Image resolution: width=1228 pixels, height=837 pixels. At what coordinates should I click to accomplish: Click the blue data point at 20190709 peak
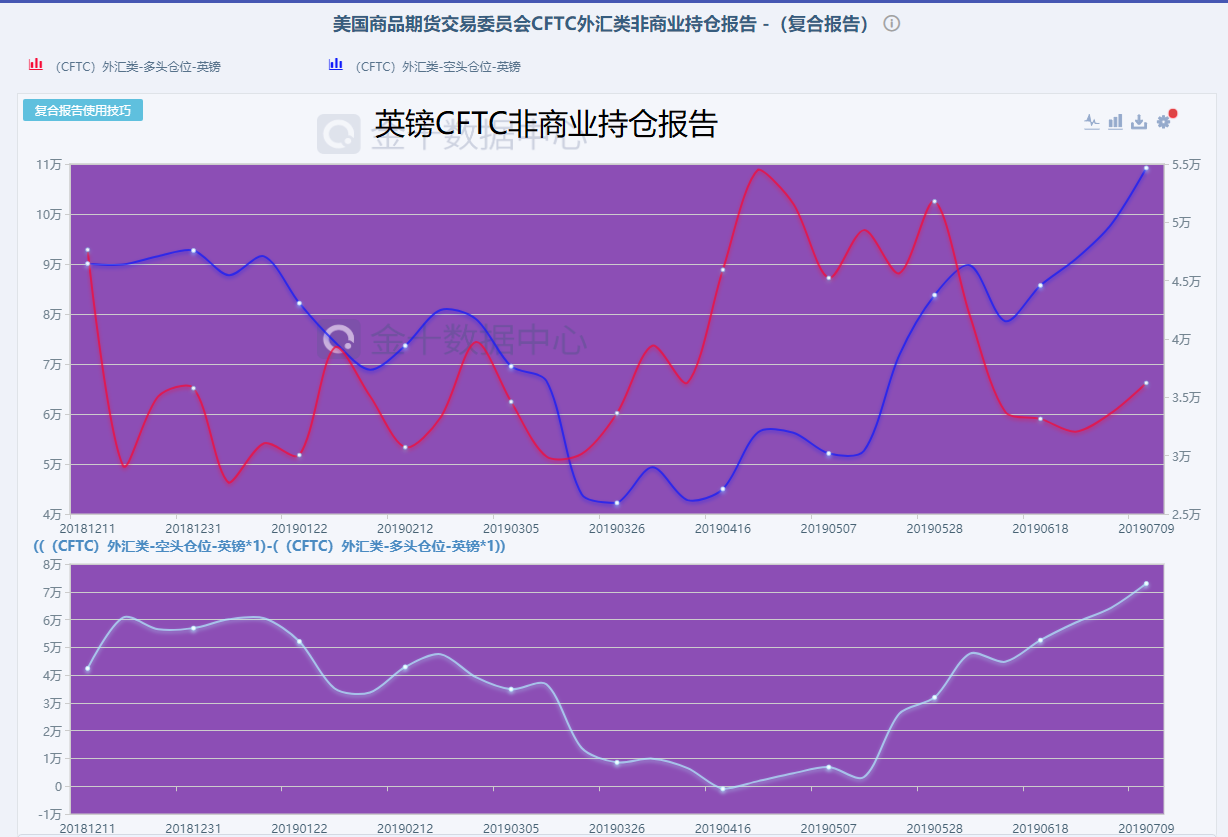click(1146, 169)
